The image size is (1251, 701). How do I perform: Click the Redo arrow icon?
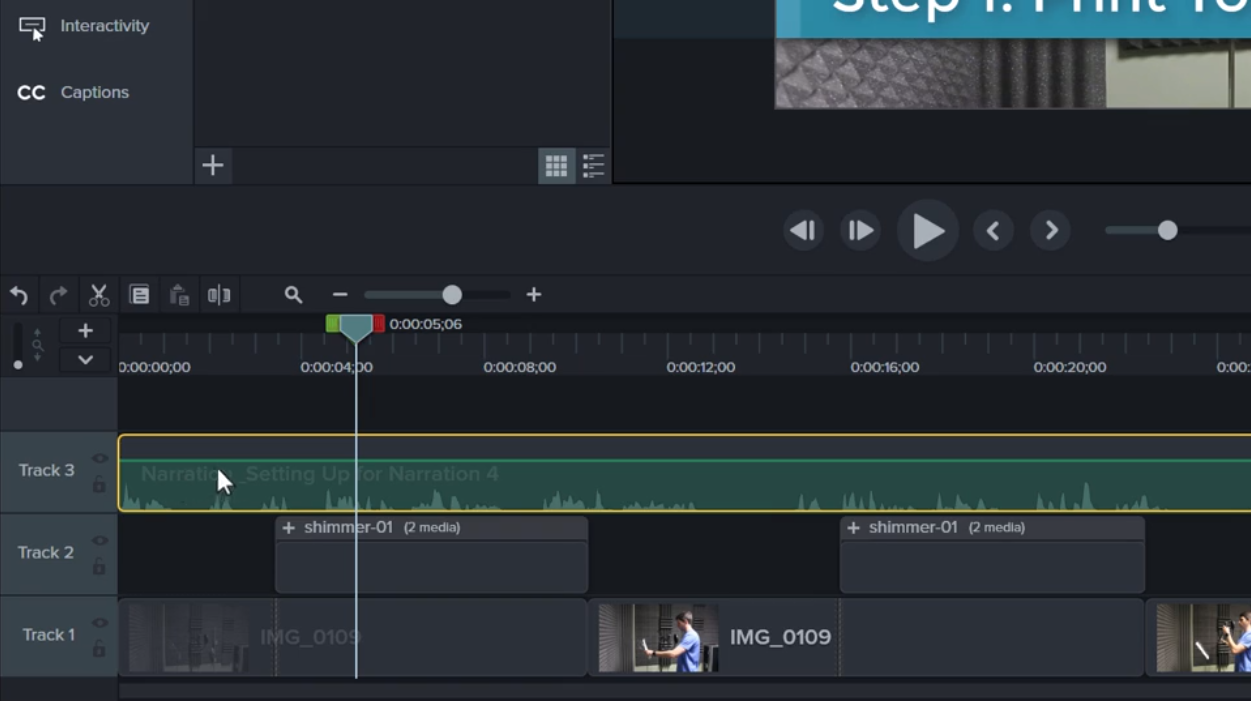(x=59, y=295)
